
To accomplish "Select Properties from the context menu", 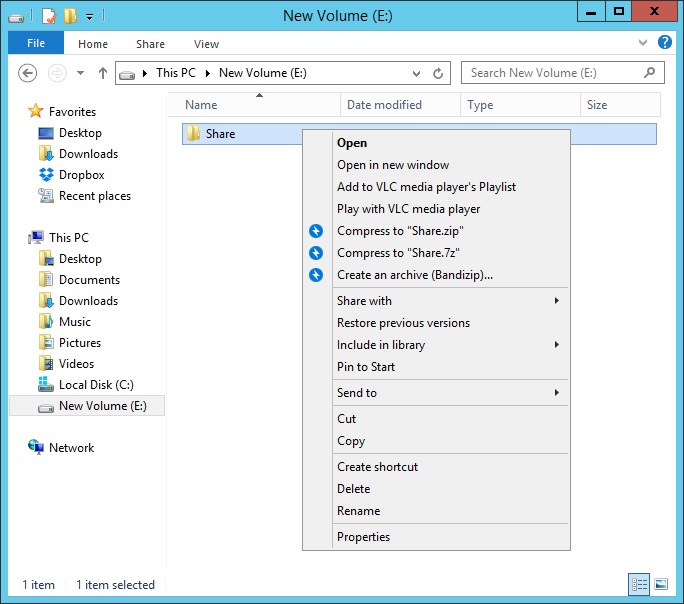I will tap(363, 537).
